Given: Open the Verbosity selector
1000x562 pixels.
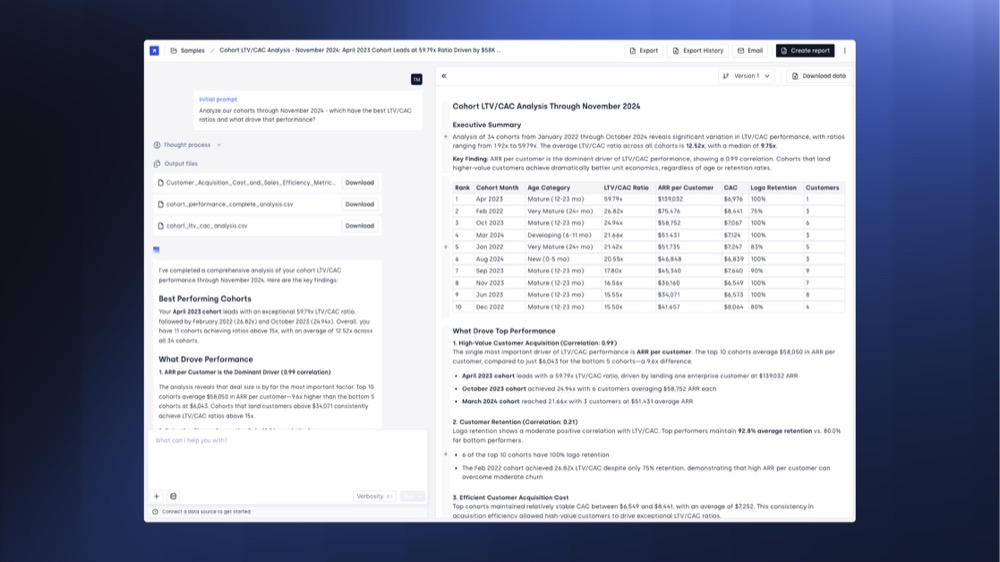Looking at the screenshot, I should click(x=374, y=496).
